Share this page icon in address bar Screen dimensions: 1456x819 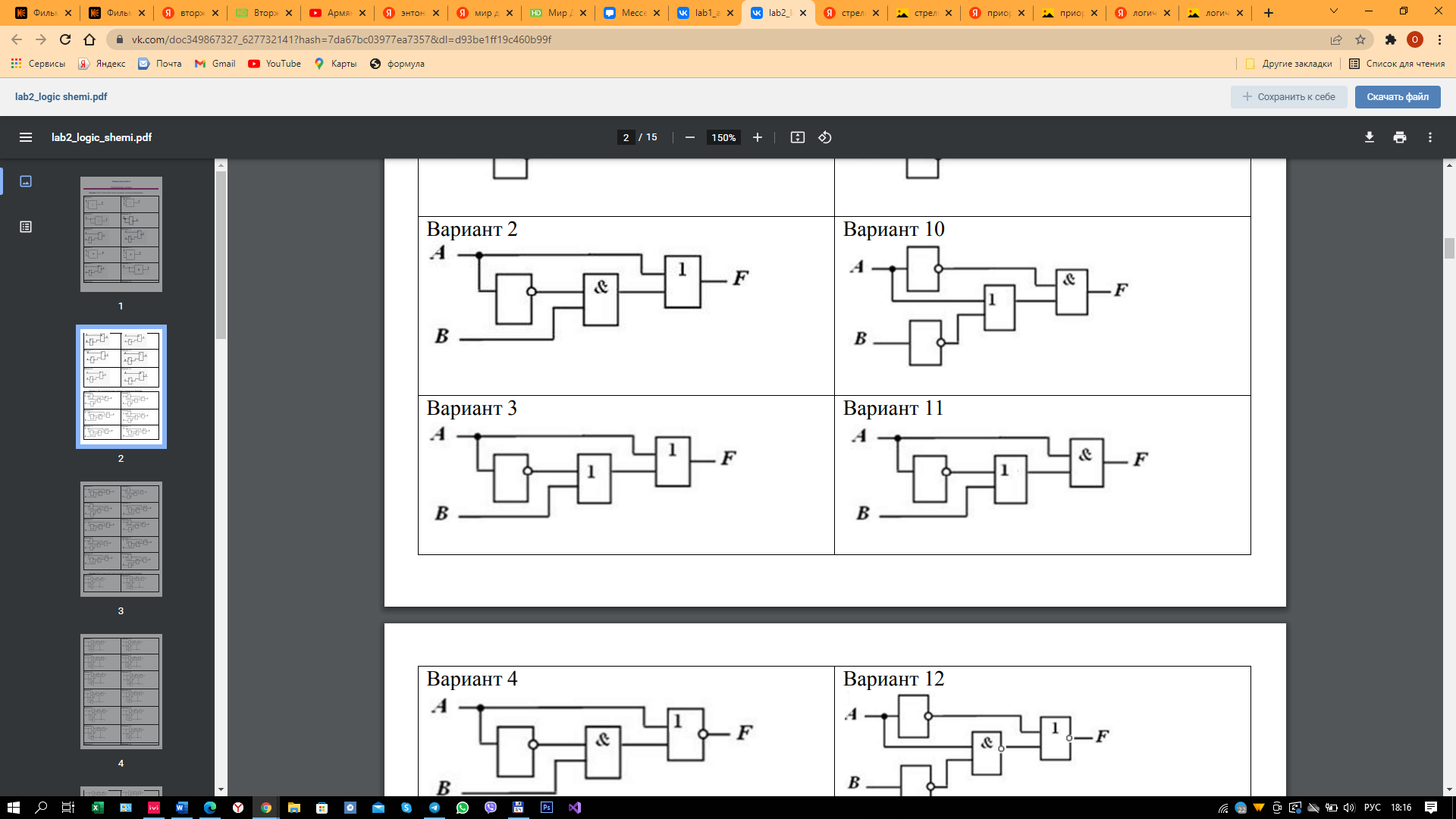pos(1336,39)
